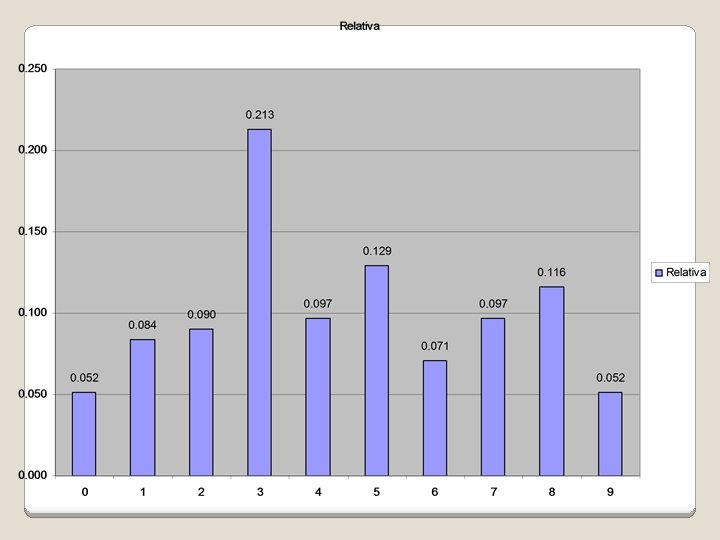Select the bar for category 6
Viewport: 720px width, 540px height.
[x=435, y=418]
